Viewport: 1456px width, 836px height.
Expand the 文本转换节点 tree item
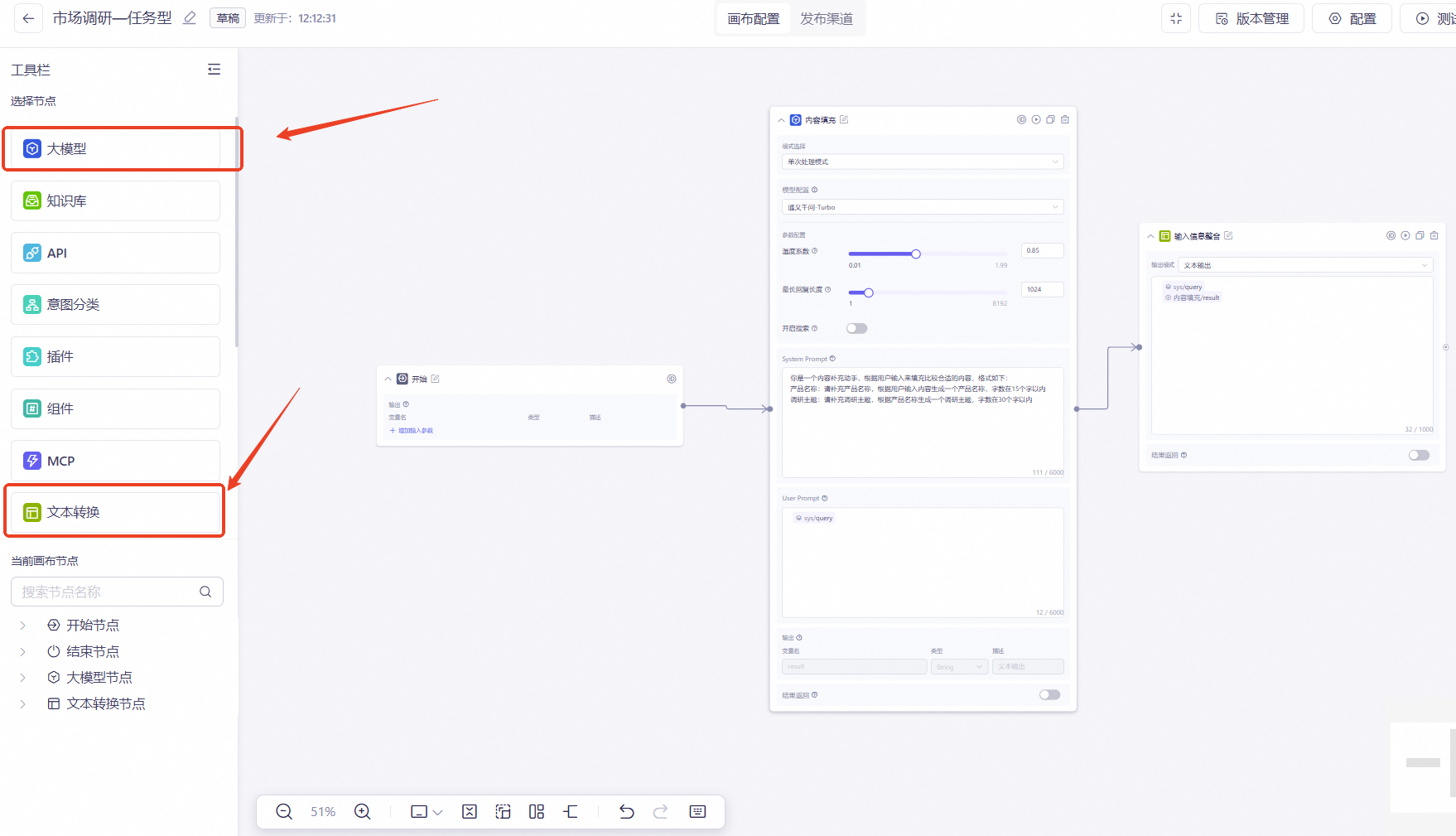tap(23, 703)
